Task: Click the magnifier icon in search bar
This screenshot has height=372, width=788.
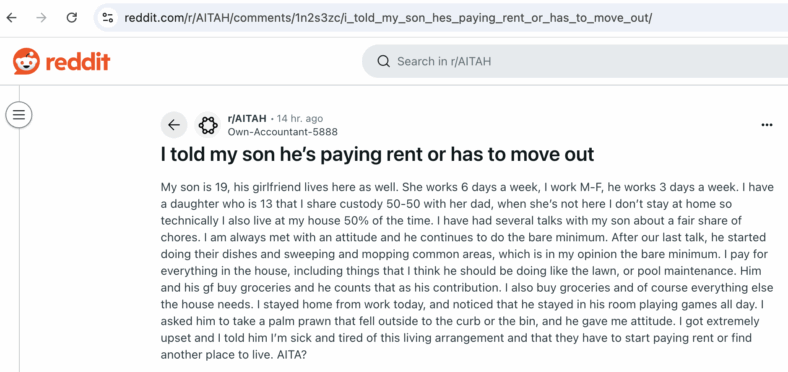Action: click(x=383, y=61)
